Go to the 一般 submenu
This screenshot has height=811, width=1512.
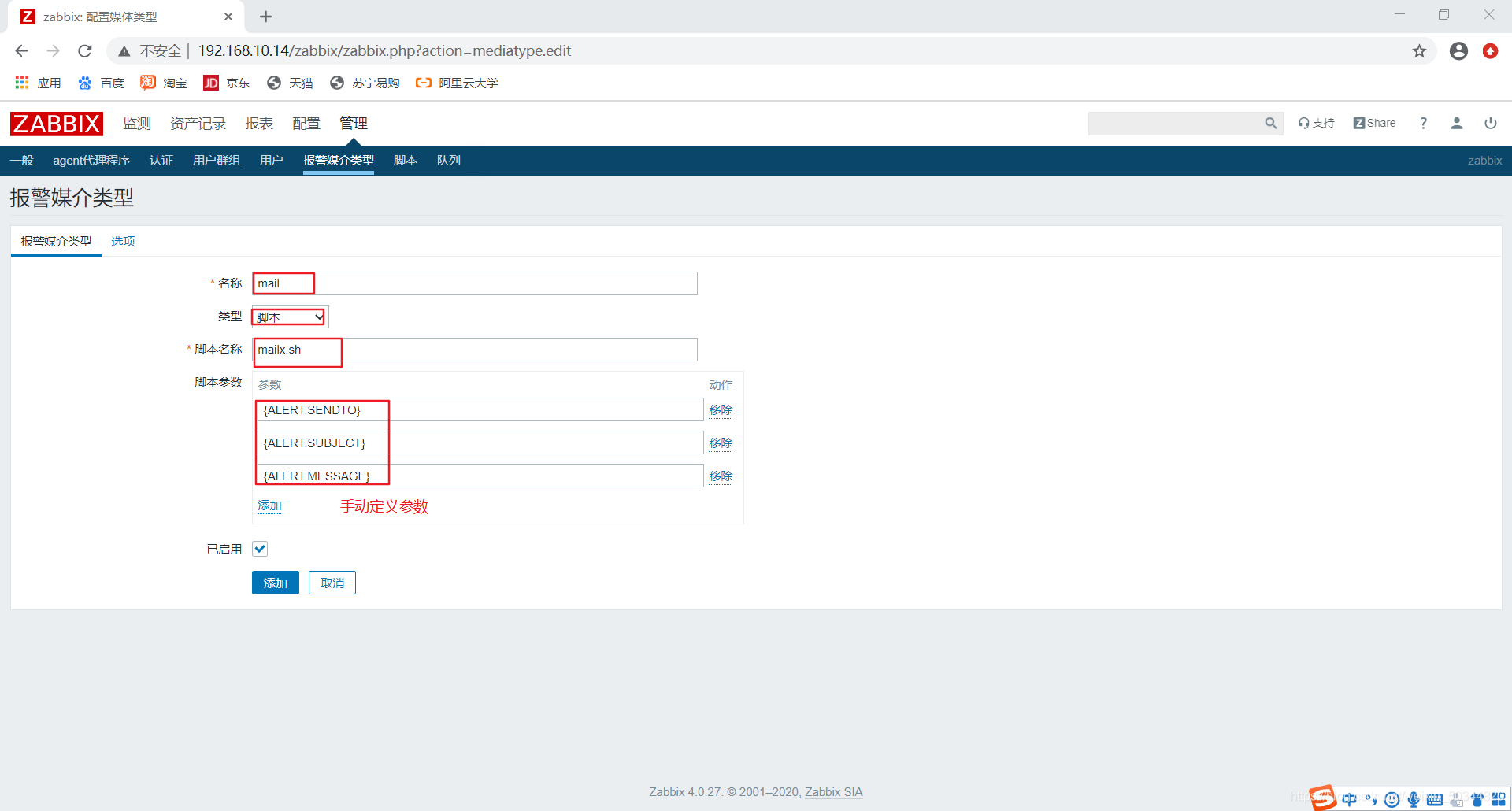click(x=22, y=161)
